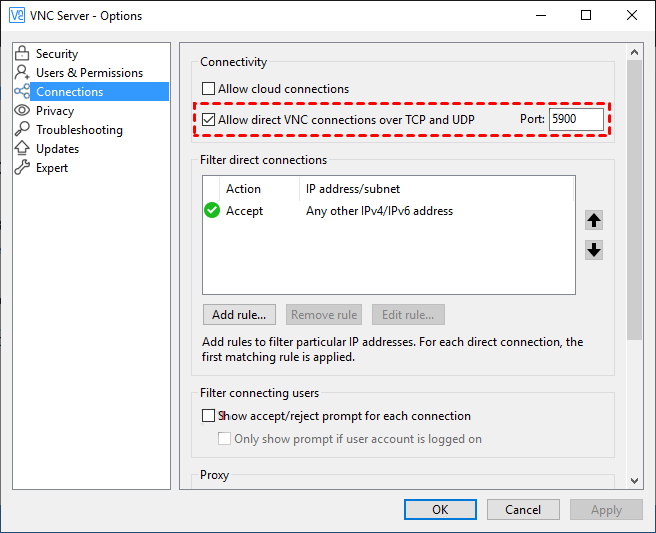Move rule up with the up arrow
The height and width of the screenshot is (533, 656).
click(594, 221)
